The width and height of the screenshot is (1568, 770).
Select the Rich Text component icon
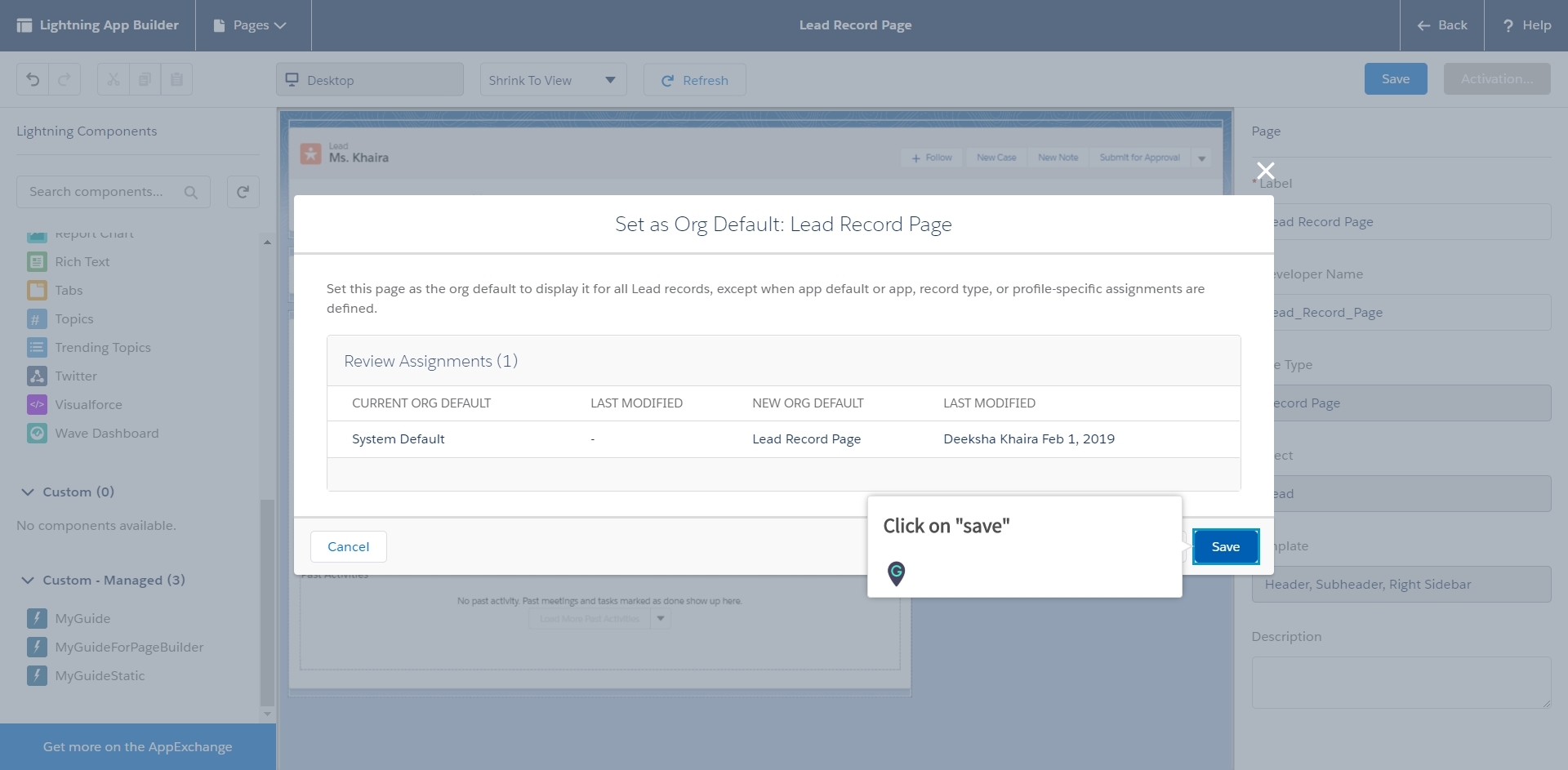37,261
